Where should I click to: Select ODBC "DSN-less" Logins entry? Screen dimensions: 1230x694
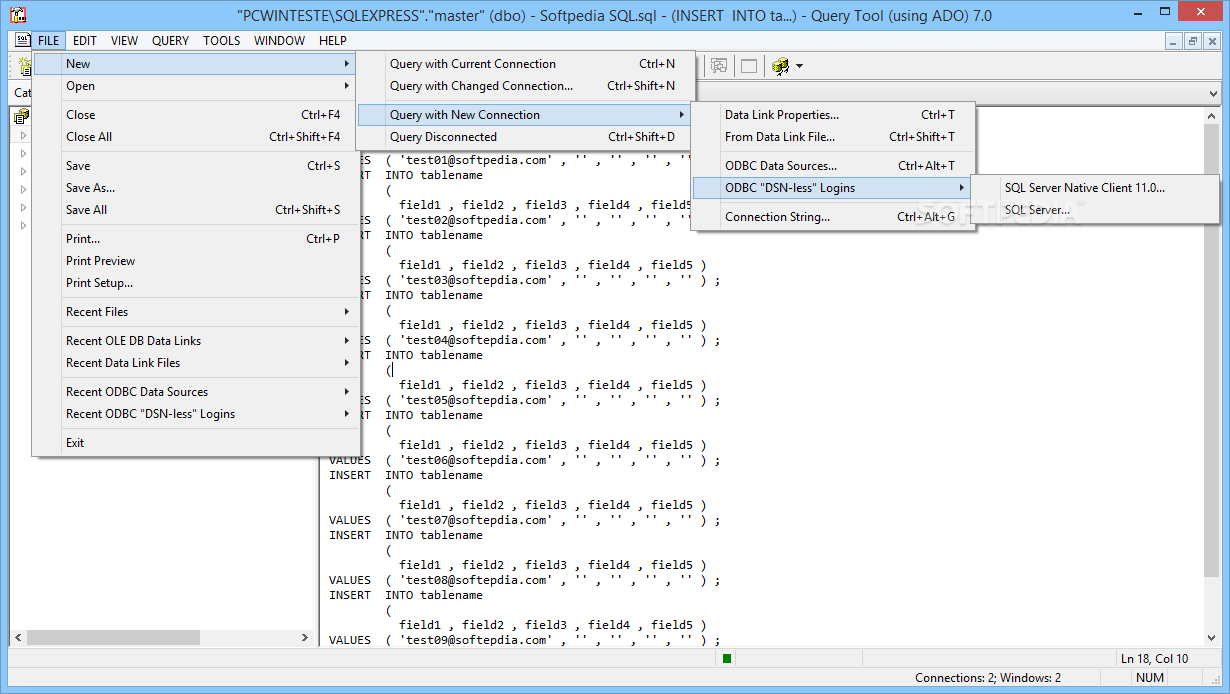(832, 188)
